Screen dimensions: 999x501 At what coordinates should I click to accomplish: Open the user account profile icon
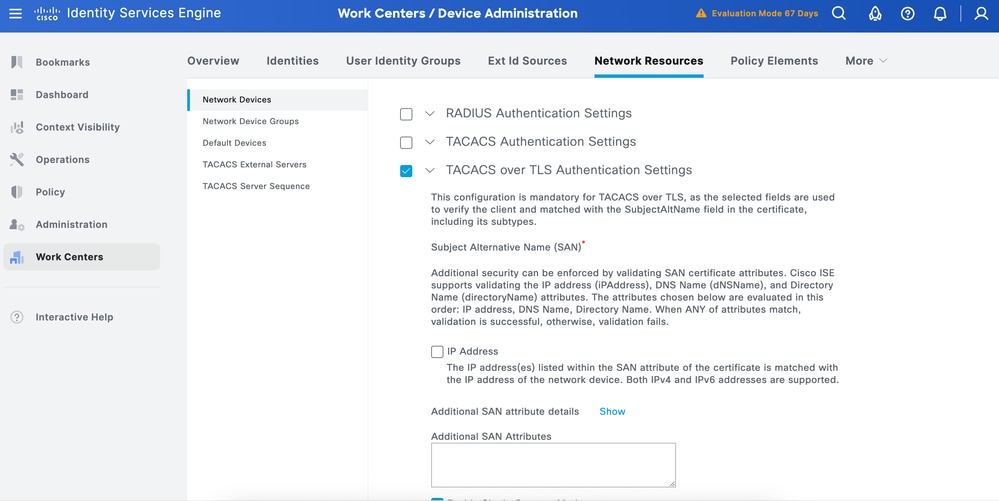coord(981,14)
